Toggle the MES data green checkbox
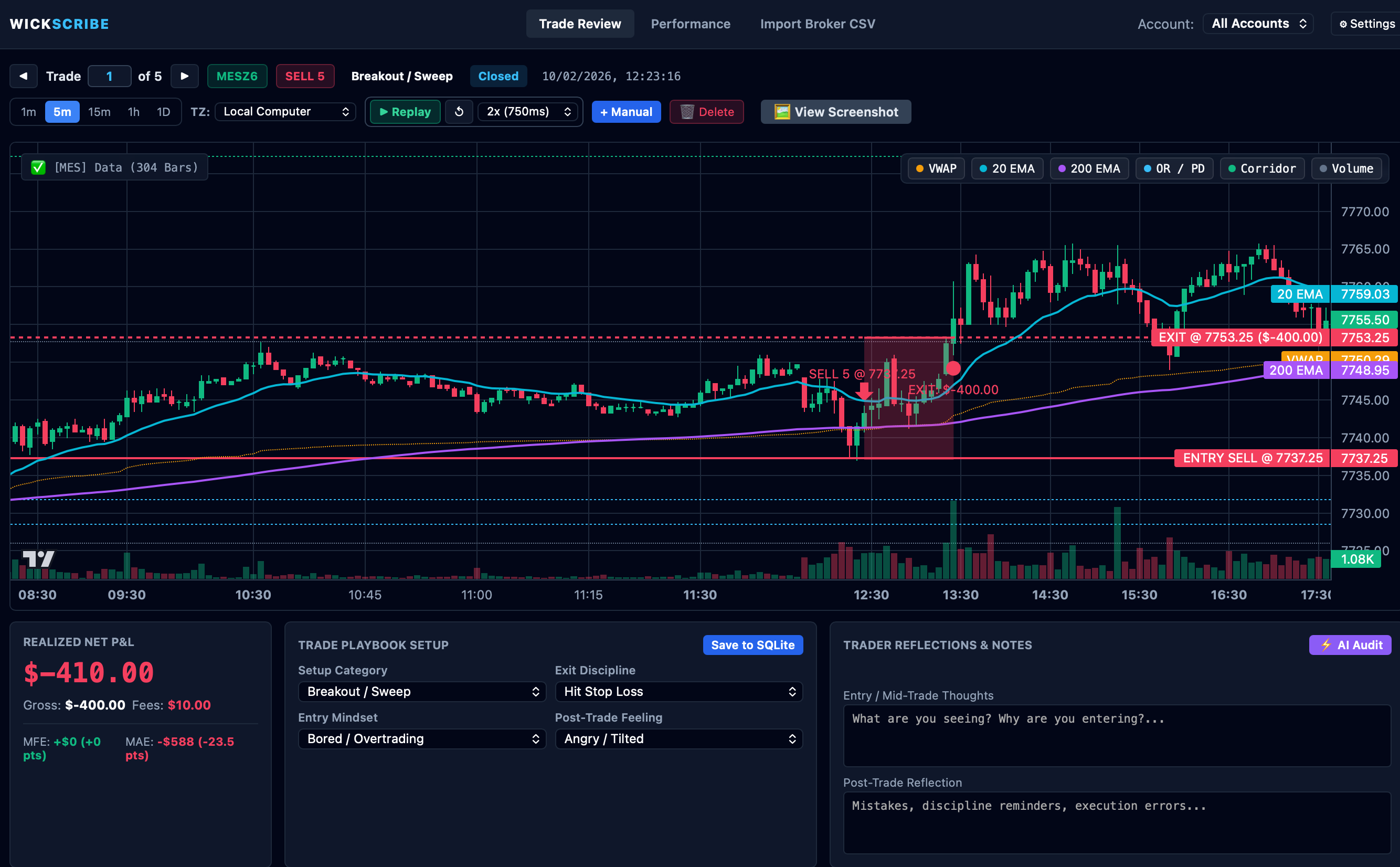1400x867 pixels. tap(38, 167)
